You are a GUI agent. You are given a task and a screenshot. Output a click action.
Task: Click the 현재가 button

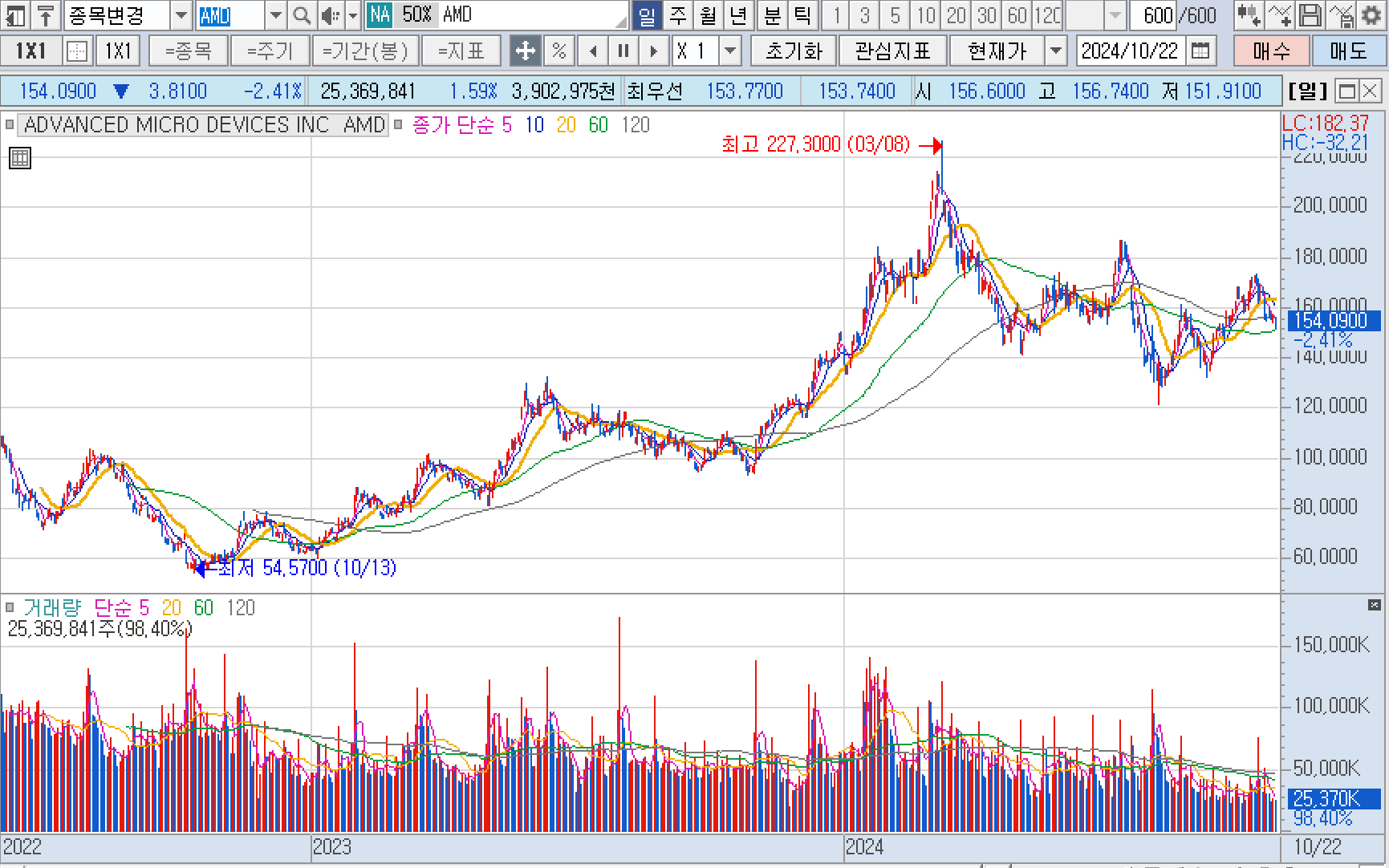pos(997,51)
